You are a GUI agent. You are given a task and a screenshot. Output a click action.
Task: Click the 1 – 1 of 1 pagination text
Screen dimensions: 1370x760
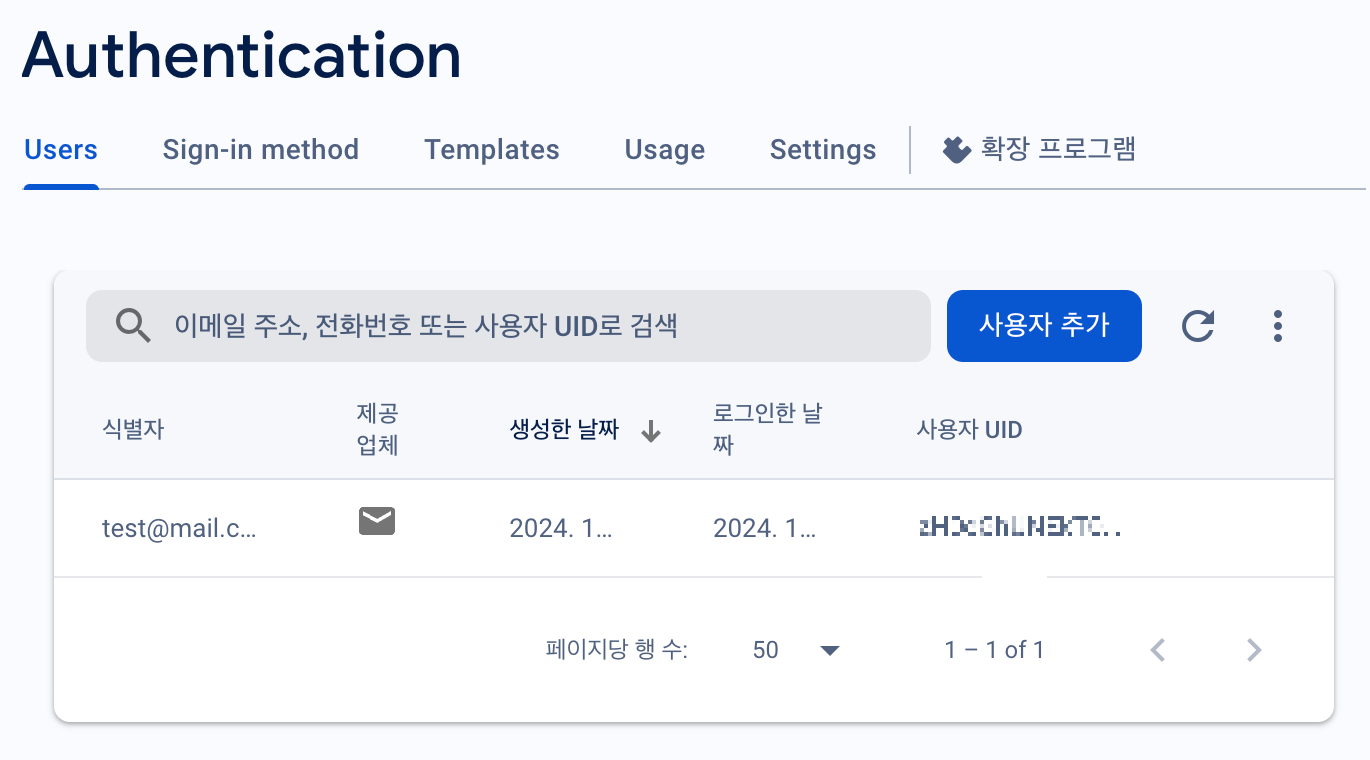[x=994, y=650]
